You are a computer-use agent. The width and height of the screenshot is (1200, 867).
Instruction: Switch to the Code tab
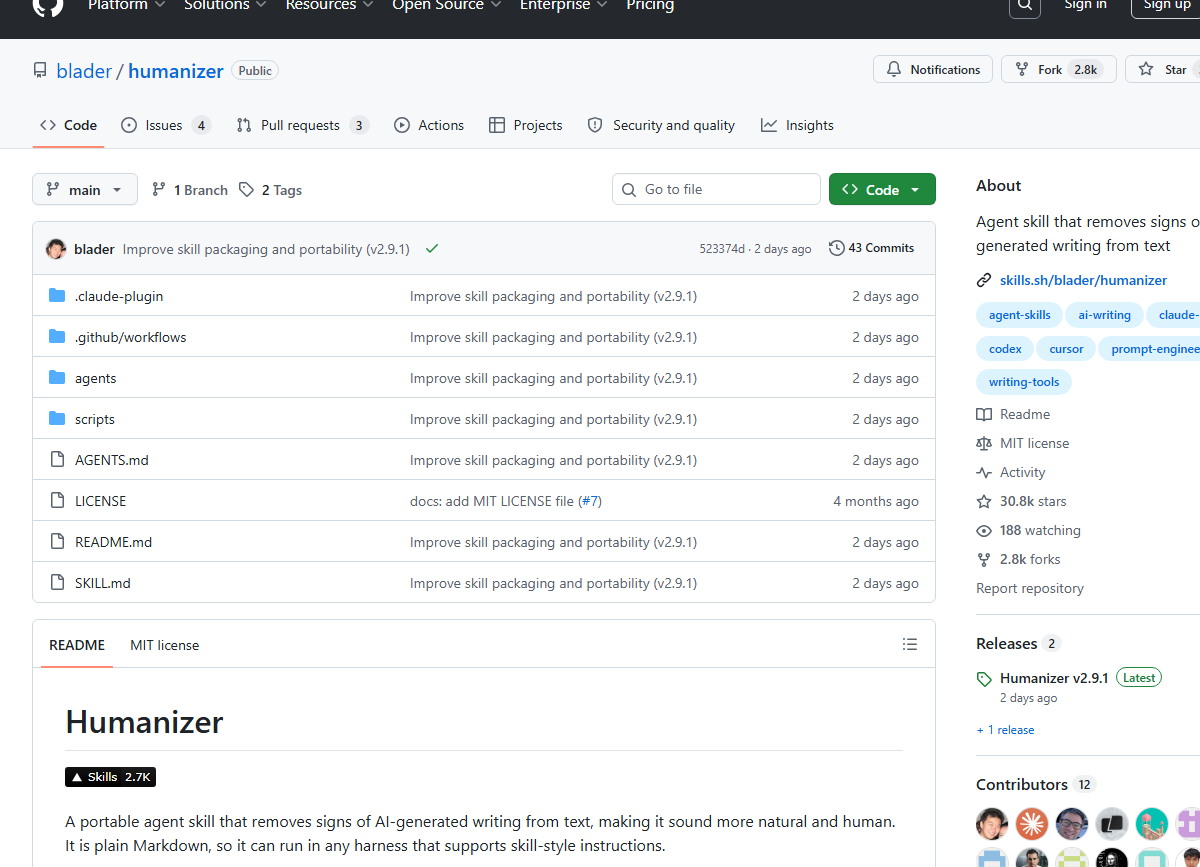(68, 125)
